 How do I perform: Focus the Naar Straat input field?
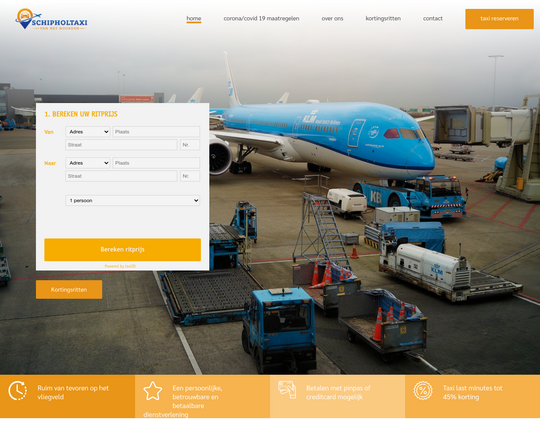click(x=121, y=176)
